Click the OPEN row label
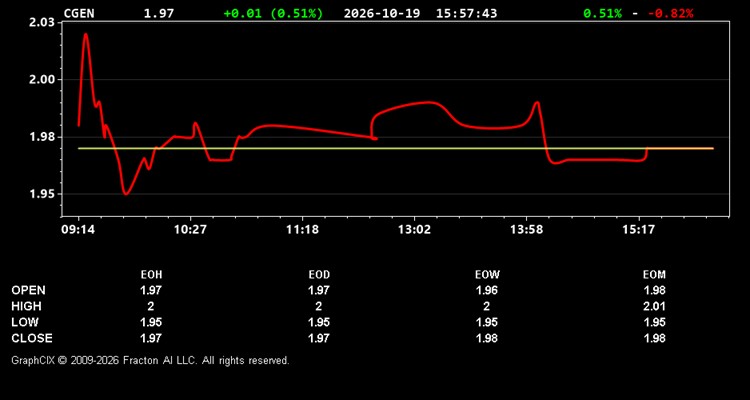This screenshot has height=400, width=750. [28, 290]
